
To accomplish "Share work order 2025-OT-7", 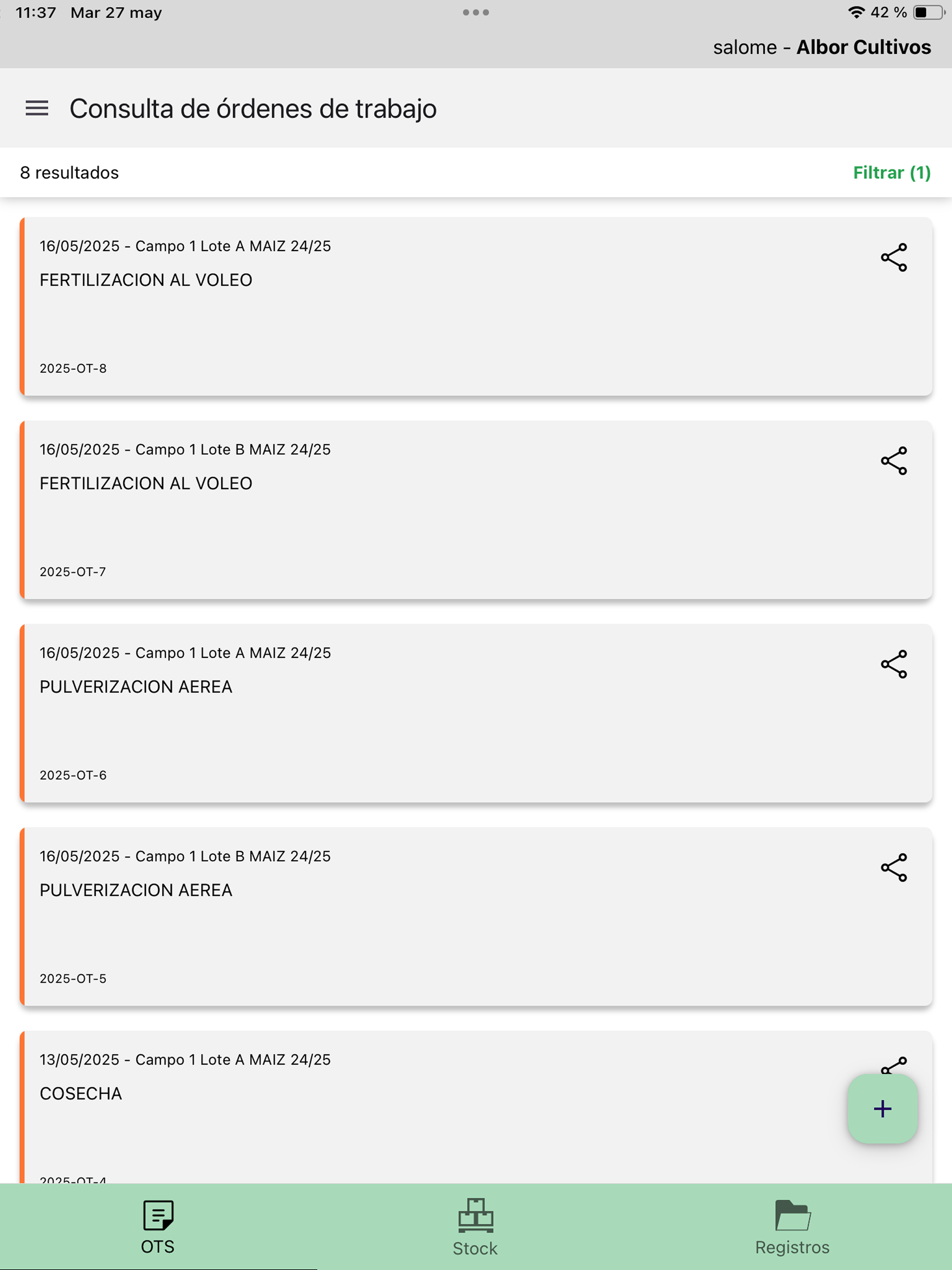I will tap(894, 461).
